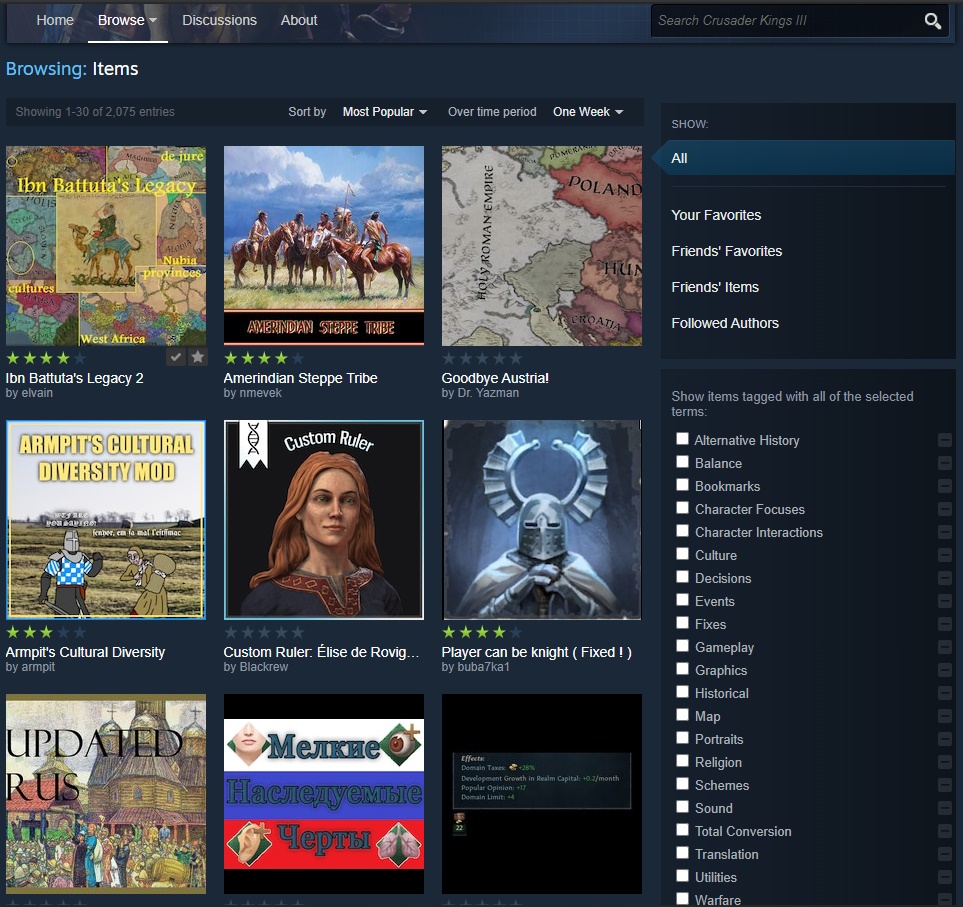Select the All filter in Show panel
Viewport: 963px width, 907px height.
805,158
